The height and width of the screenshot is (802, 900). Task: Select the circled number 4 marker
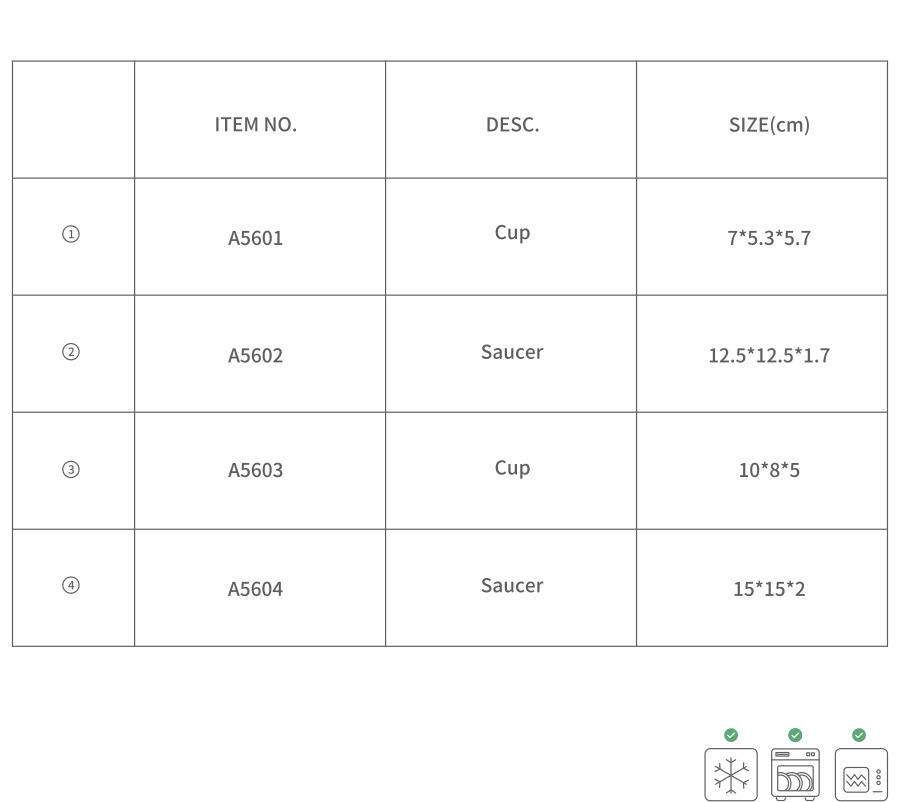tap(71, 586)
